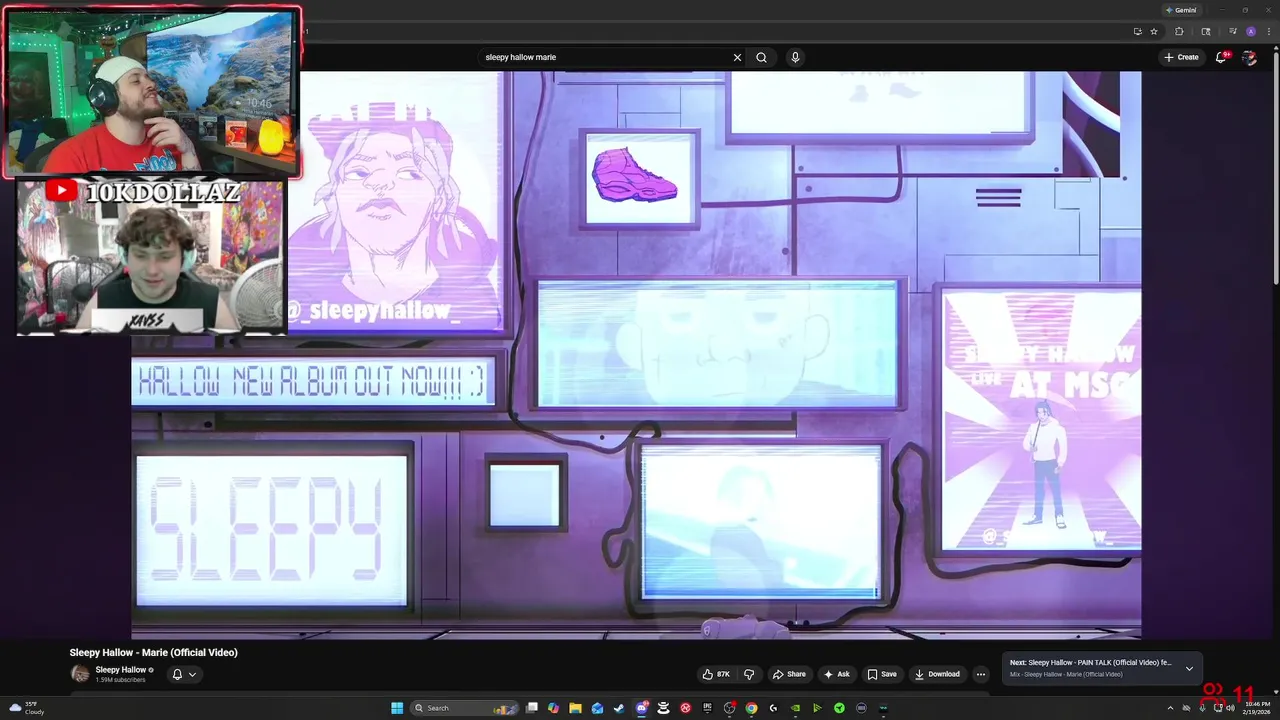Clear the YouTube search box with X

pos(738,57)
